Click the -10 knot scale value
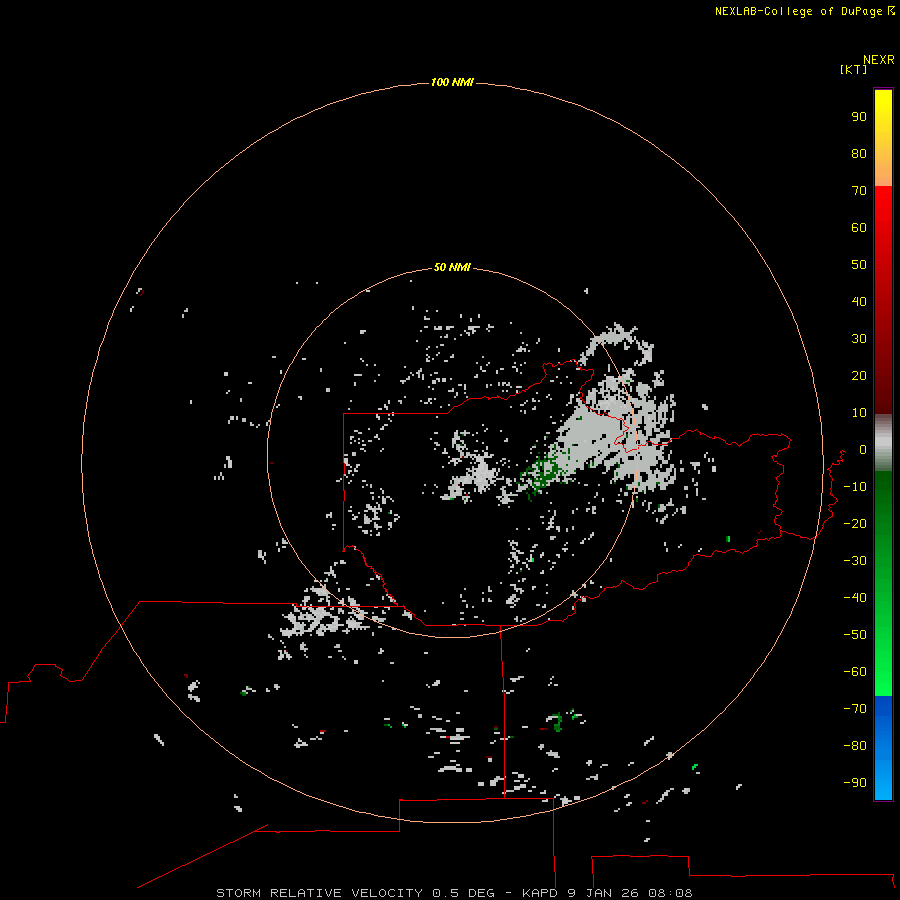Screen dimensions: 900x900 pos(855,487)
